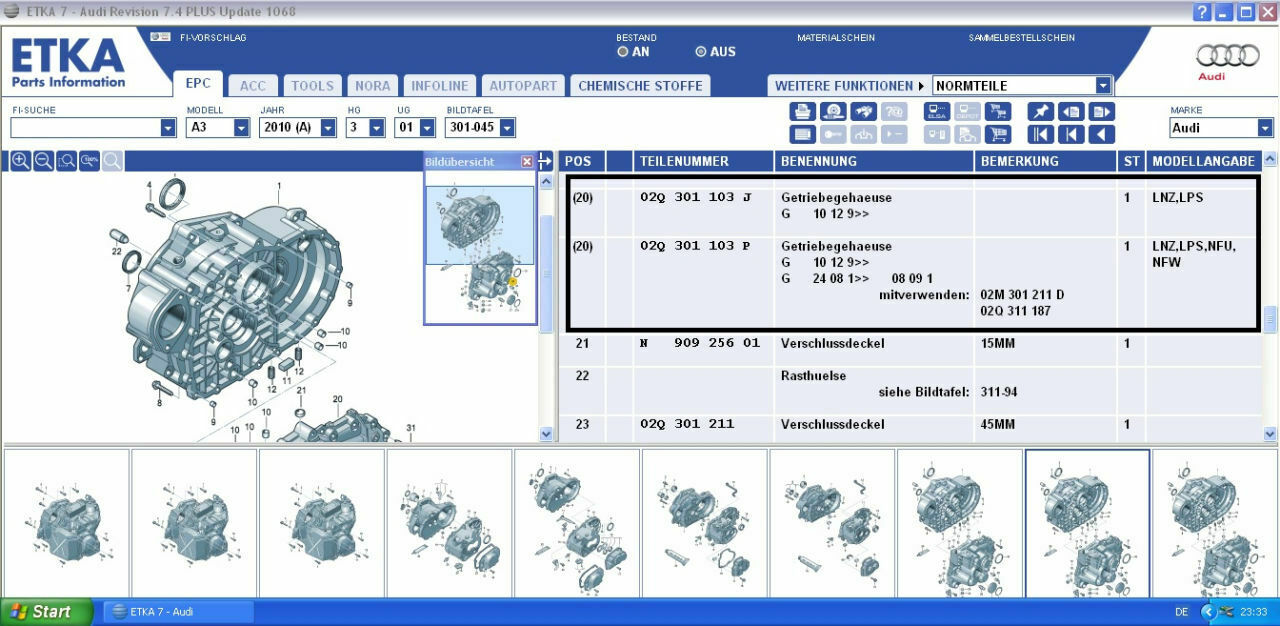Click the print icon in the toolbar
1280x626 pixels.
tap(802, 112)
